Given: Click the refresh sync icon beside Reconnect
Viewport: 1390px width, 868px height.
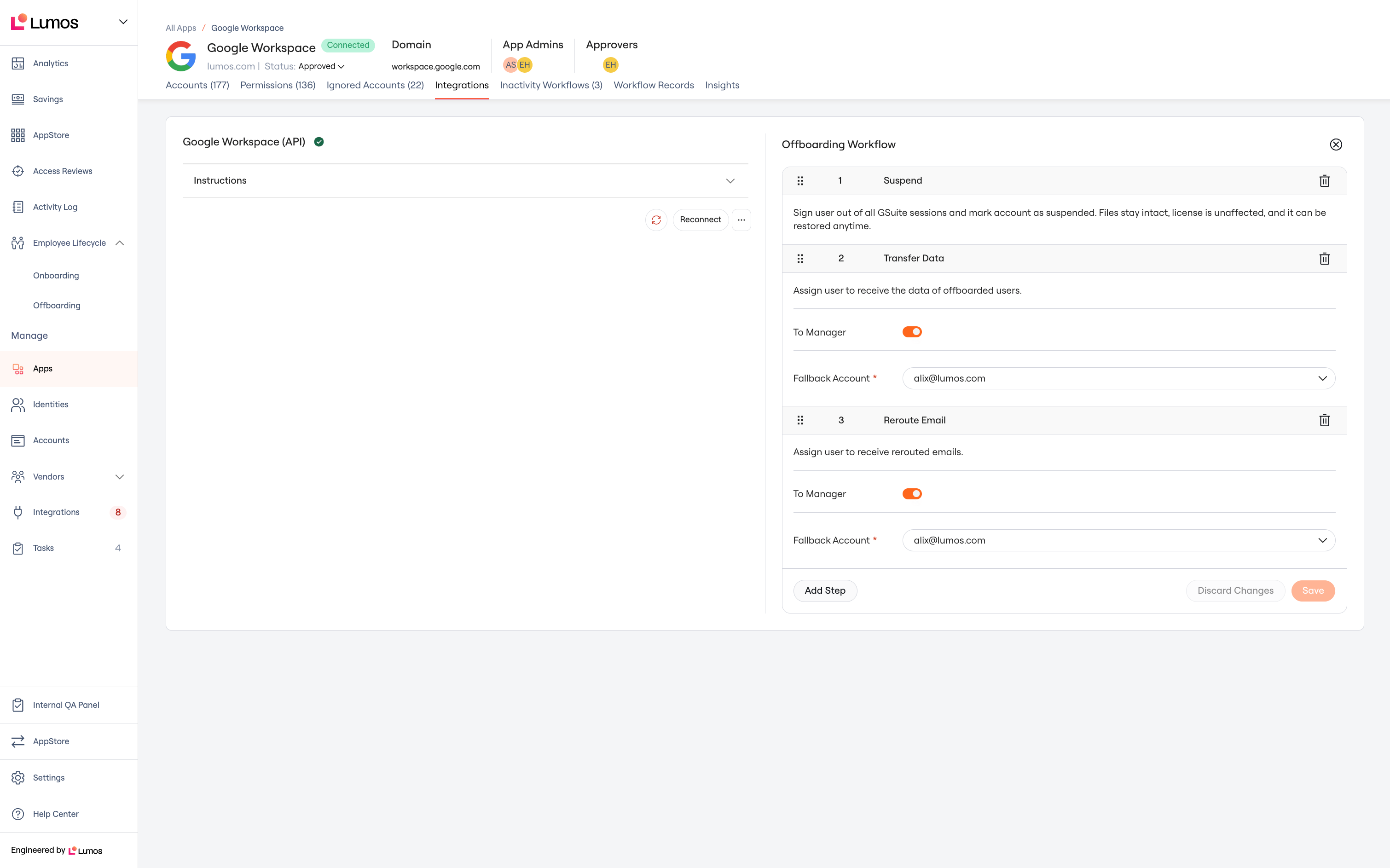Looking at the screenshot, I should click(x=656, y=220).
